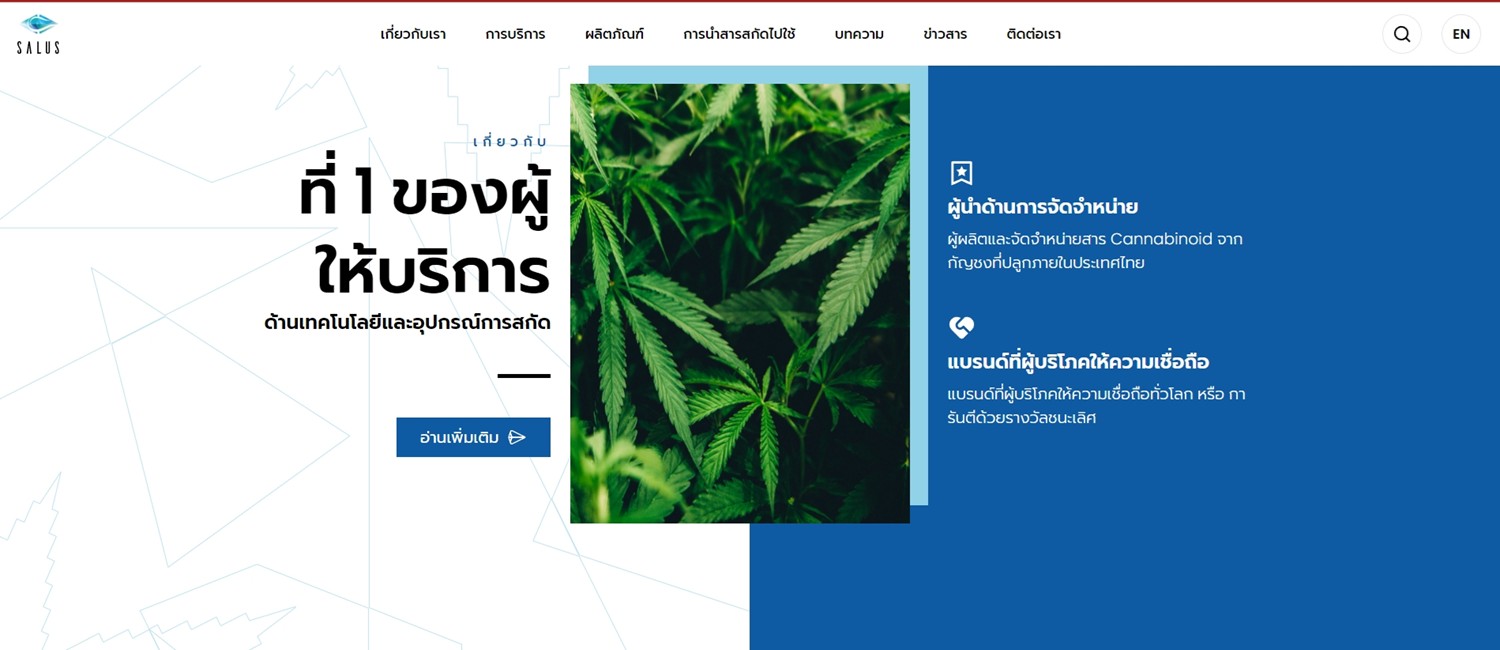Click the heart handshake icon
Image resolution: width=1500 pixels, height=650 pixels.
[x=961, y=327]
